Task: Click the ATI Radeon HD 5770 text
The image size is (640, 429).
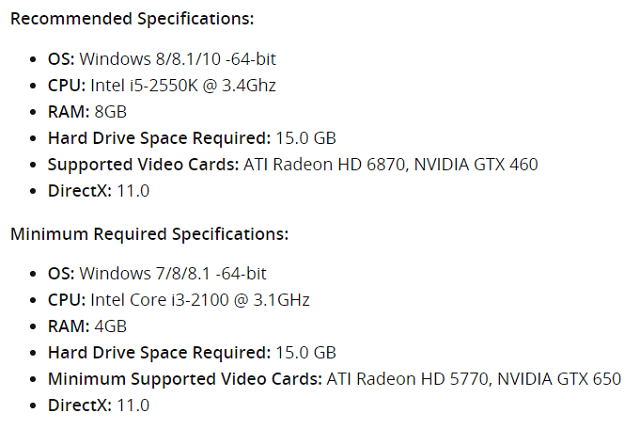Action: click(407, 379)
